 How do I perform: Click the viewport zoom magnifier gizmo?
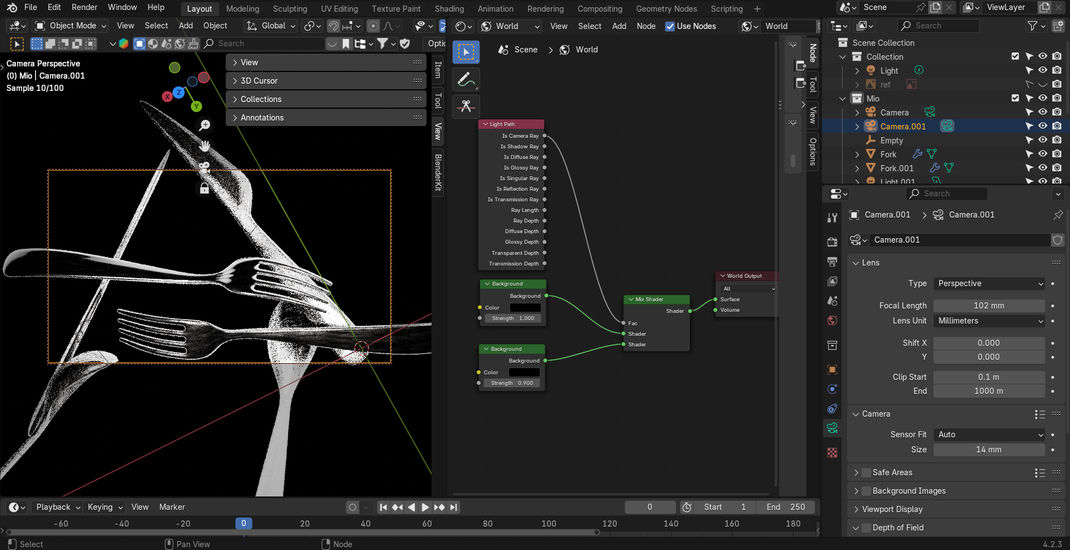204,125
